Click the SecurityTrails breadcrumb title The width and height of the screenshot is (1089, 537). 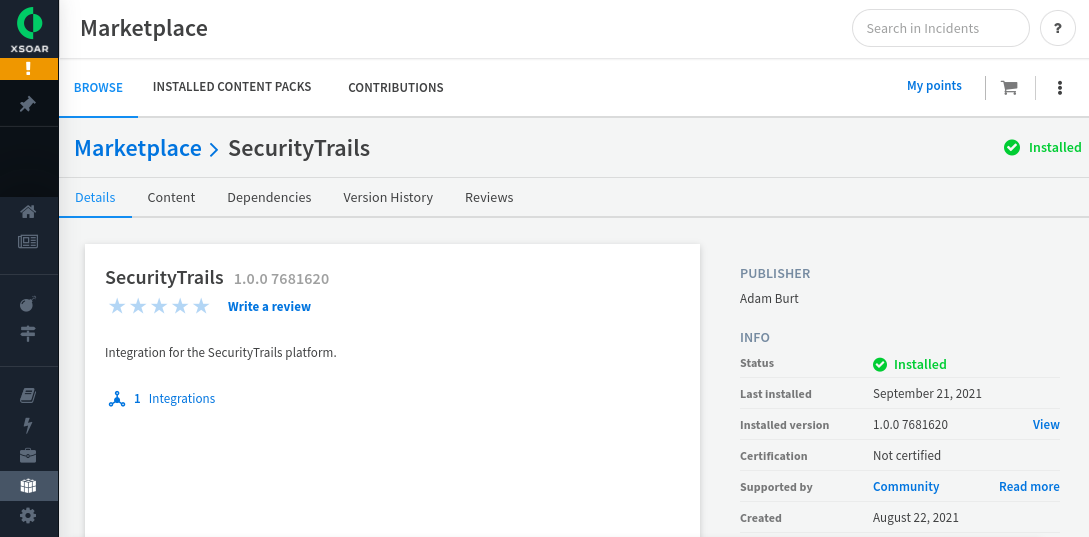pyautogui.click(x=299, y=148)
